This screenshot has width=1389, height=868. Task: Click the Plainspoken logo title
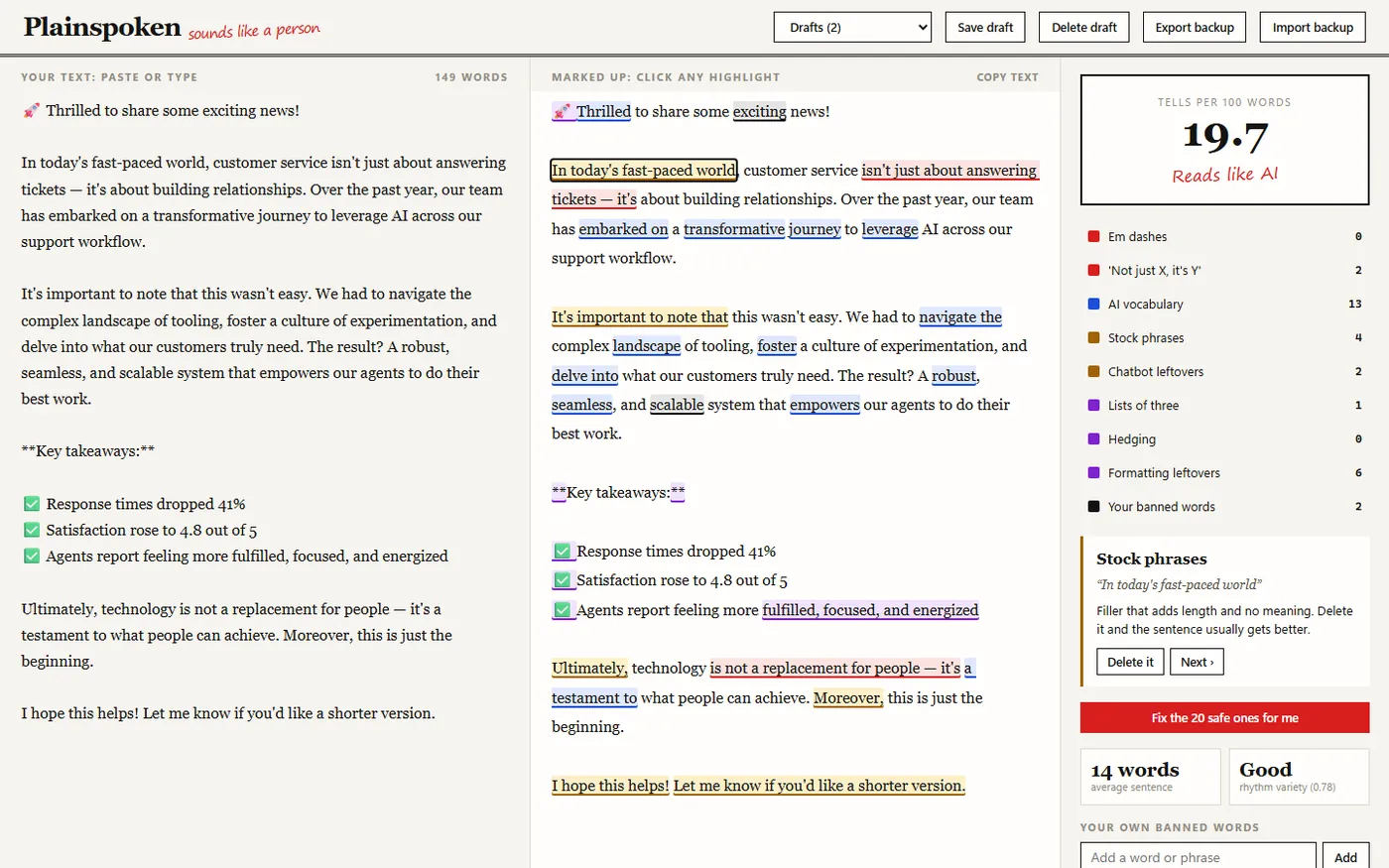102,27
